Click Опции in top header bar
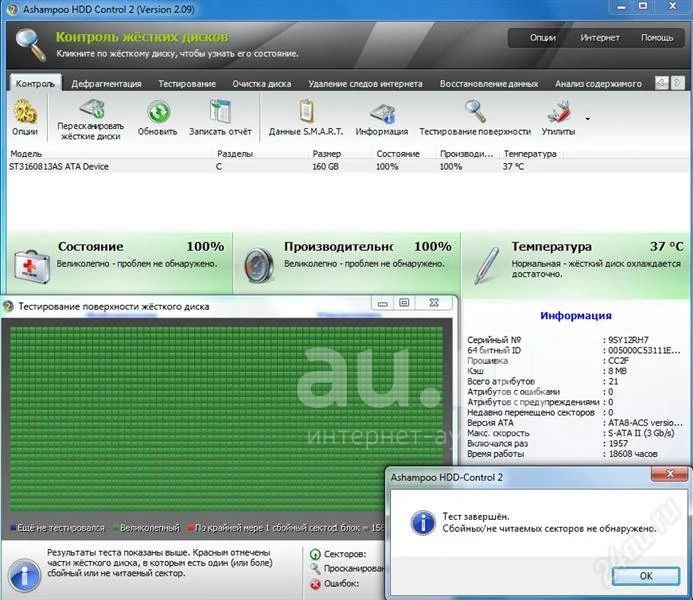The width and height of the screenshot is (693, 600). (x=543, y=38)
